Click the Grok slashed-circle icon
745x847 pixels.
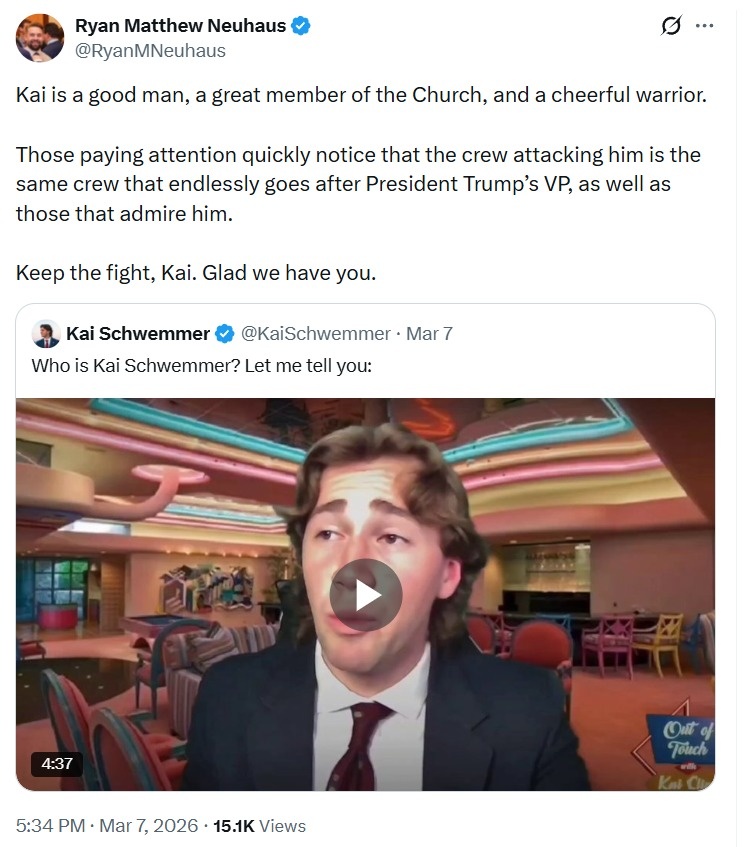(672, 26)
